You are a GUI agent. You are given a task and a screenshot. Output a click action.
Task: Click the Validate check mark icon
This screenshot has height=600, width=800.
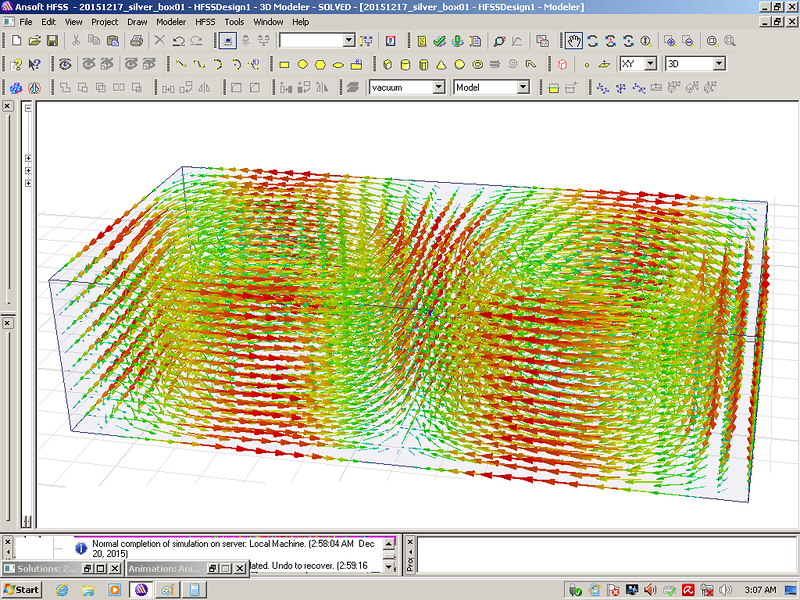click(440, 41)
